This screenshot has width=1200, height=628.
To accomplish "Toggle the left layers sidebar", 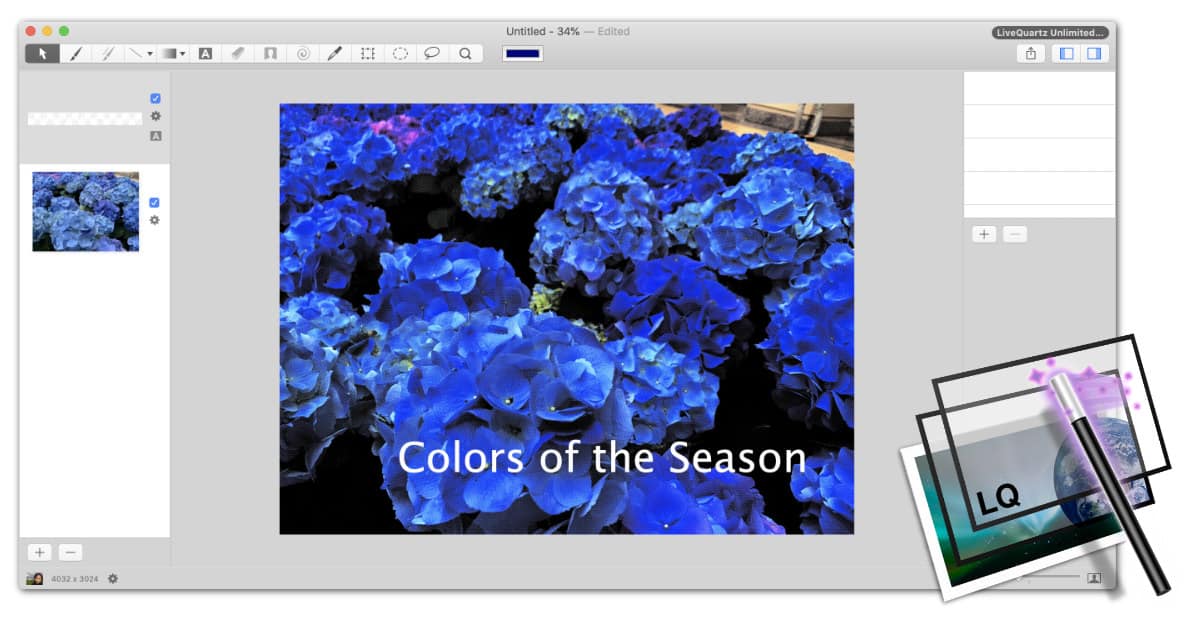I will [1066, 54].
